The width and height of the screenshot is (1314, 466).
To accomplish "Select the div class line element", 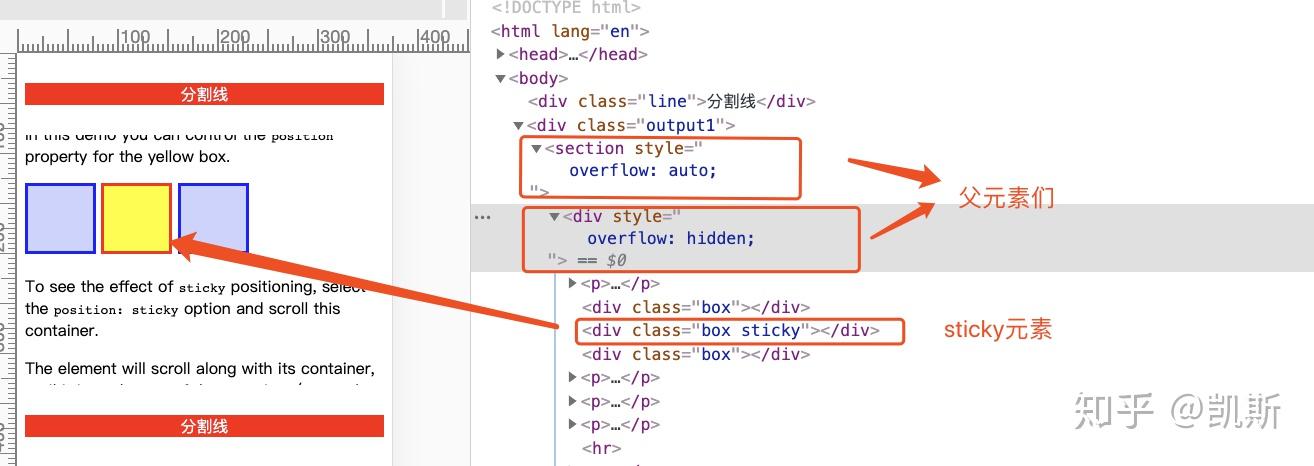I will (x=672, y=101).
